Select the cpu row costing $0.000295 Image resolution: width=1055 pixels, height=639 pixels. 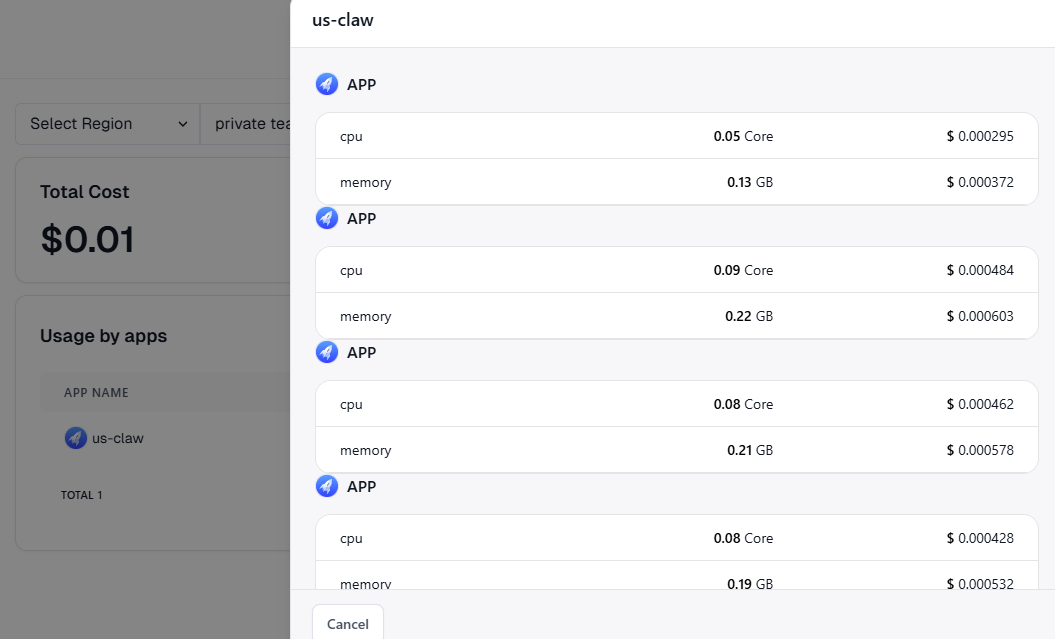coord(676,136)
